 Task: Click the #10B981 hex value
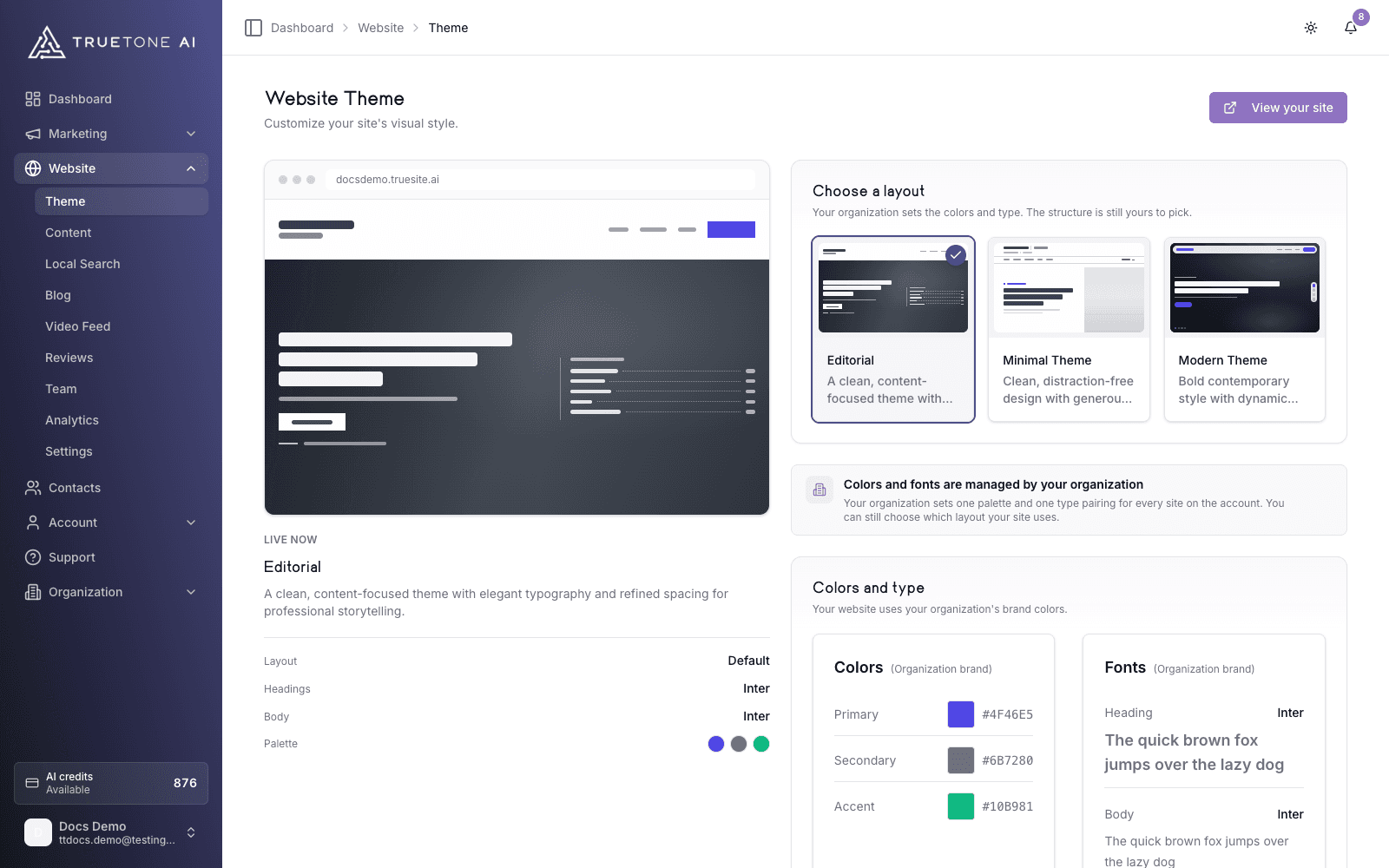pyautogui.click(x=1008, y=806)
